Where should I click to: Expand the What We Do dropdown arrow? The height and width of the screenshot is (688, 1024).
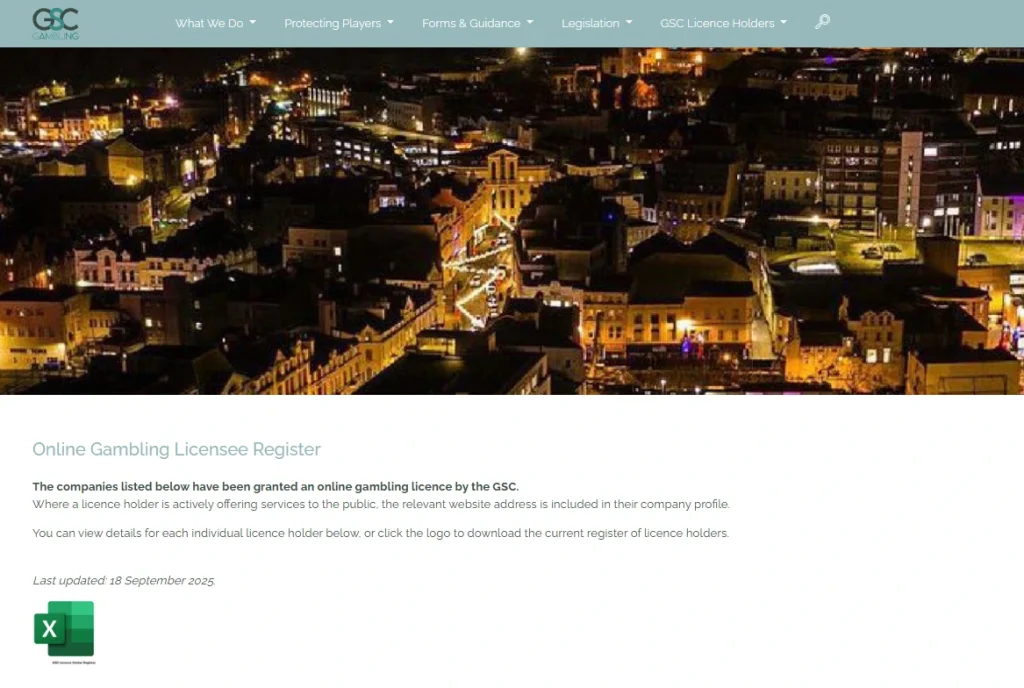tap(253, 22)
